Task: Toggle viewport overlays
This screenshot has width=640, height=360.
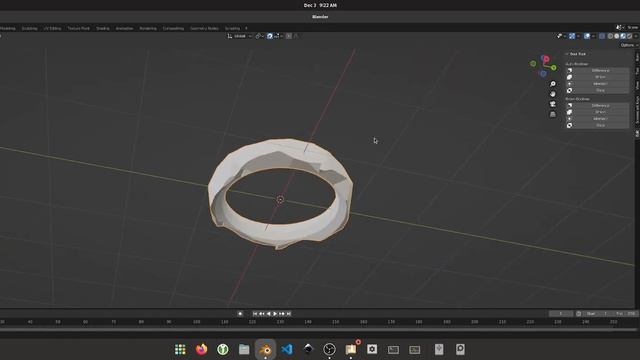Action: (587, 36)
